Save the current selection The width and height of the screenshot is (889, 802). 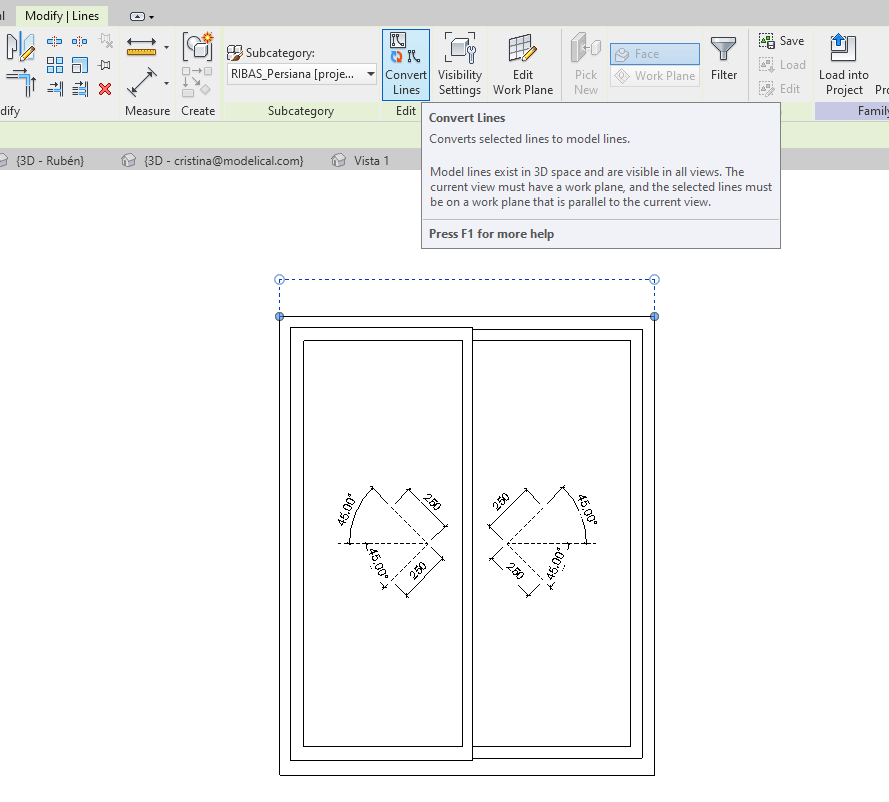coord(781,41)
